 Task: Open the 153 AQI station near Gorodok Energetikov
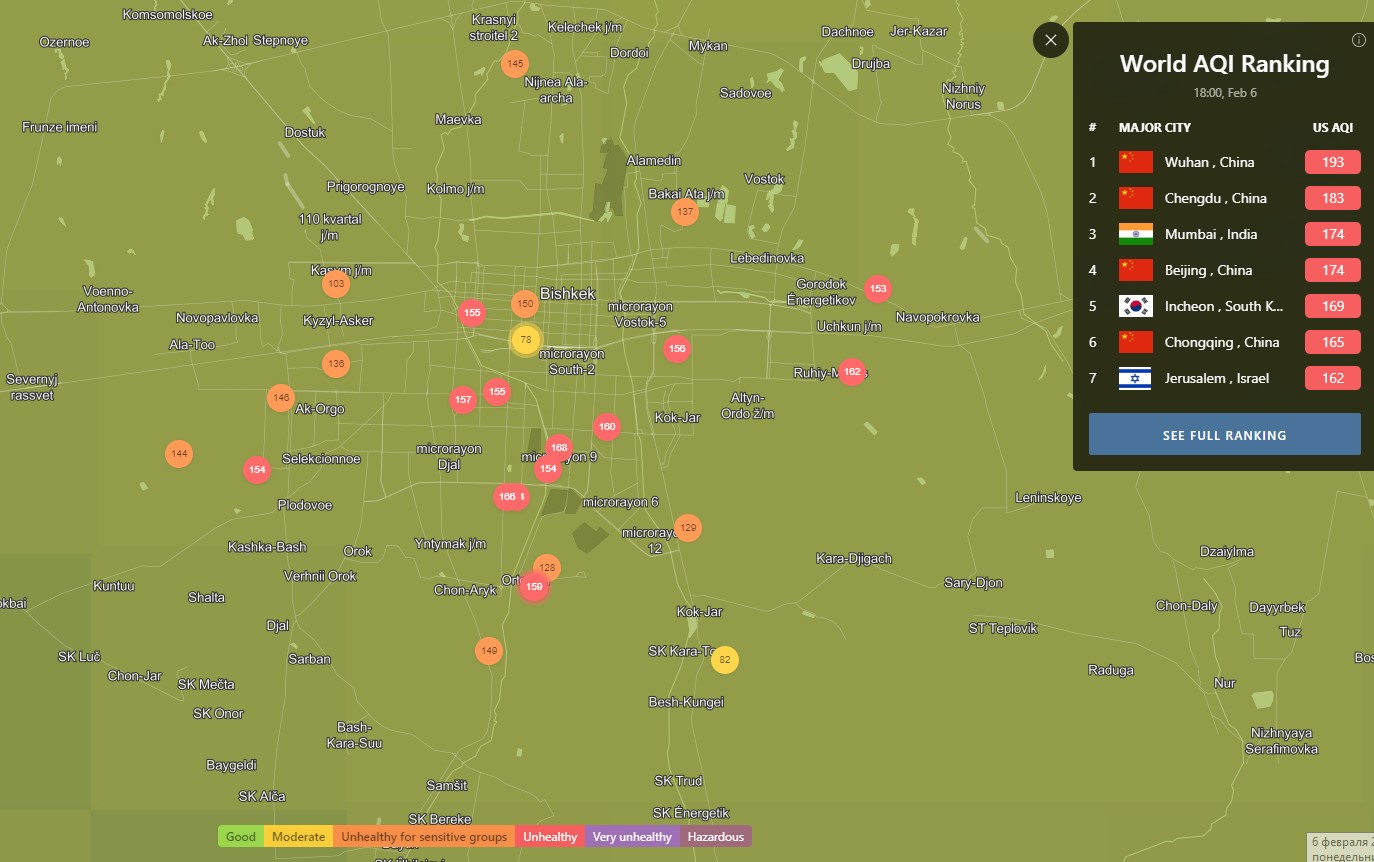pyautogui.click(x=877, y=289)
